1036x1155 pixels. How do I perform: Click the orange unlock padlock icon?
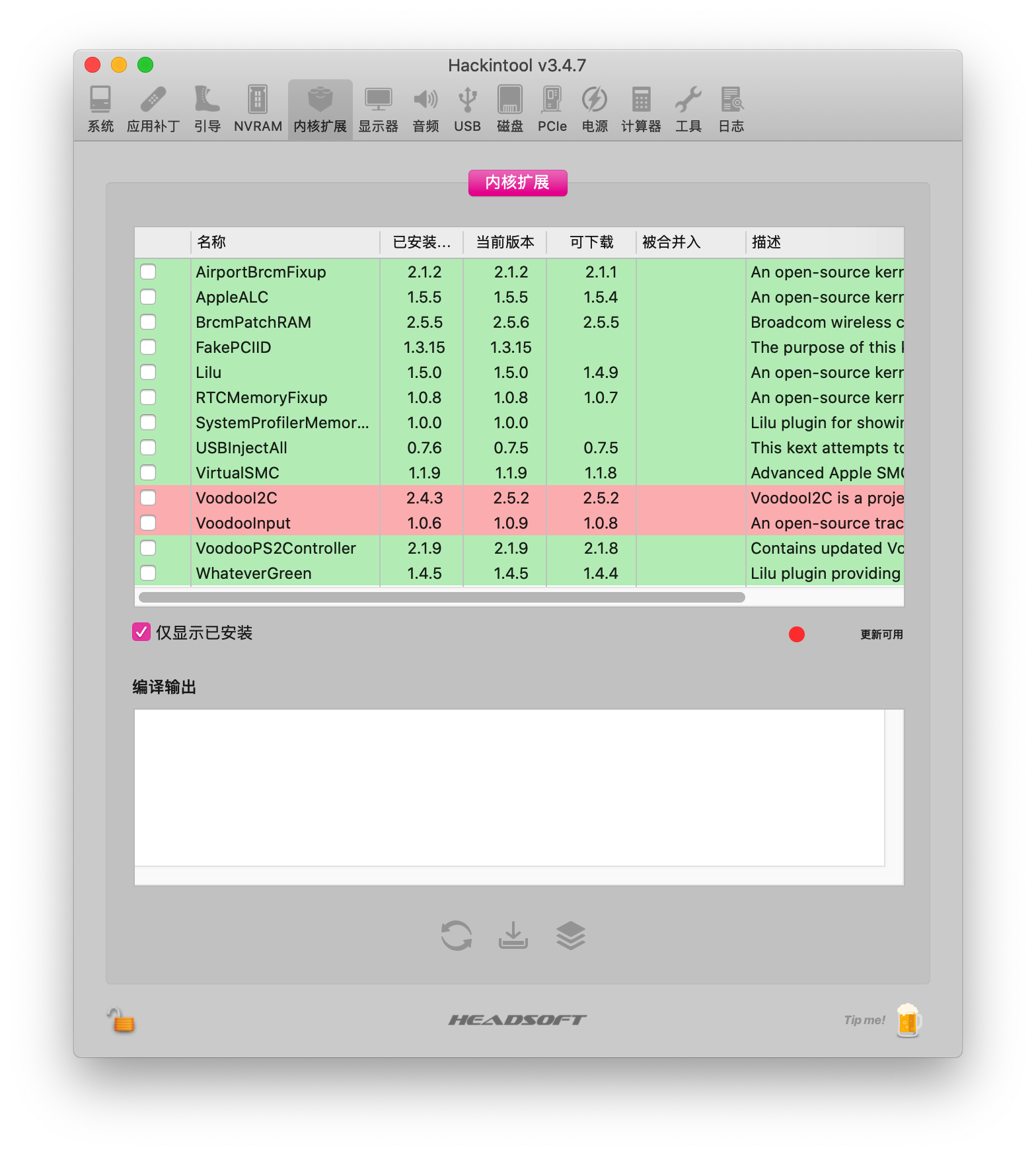click(122, 1020)
